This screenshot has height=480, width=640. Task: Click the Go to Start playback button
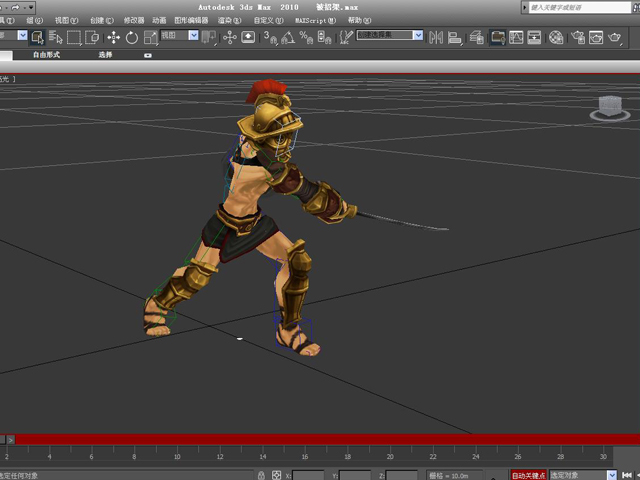point(627,475)
